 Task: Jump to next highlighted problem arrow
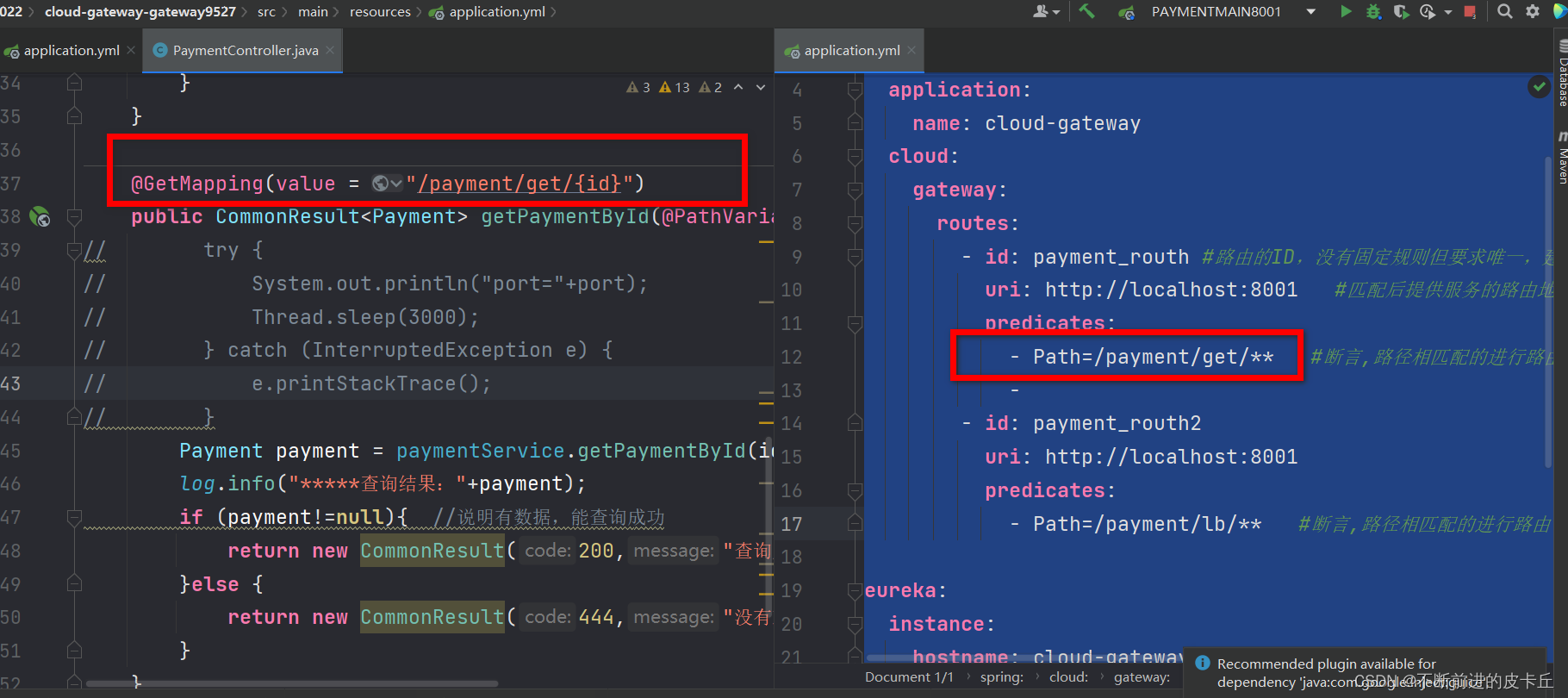761,87
